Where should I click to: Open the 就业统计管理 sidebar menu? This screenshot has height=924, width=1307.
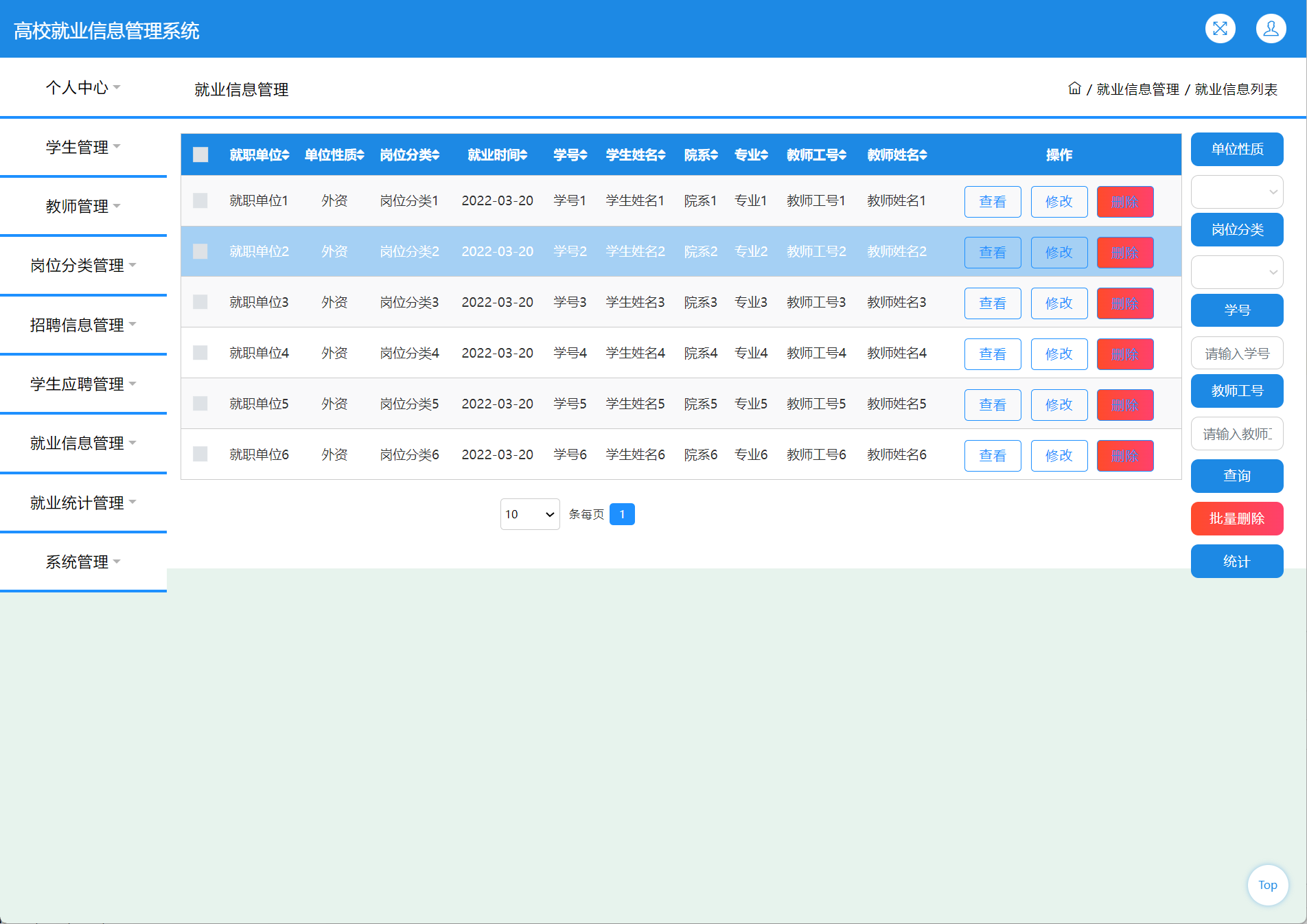tap(83, 503)
